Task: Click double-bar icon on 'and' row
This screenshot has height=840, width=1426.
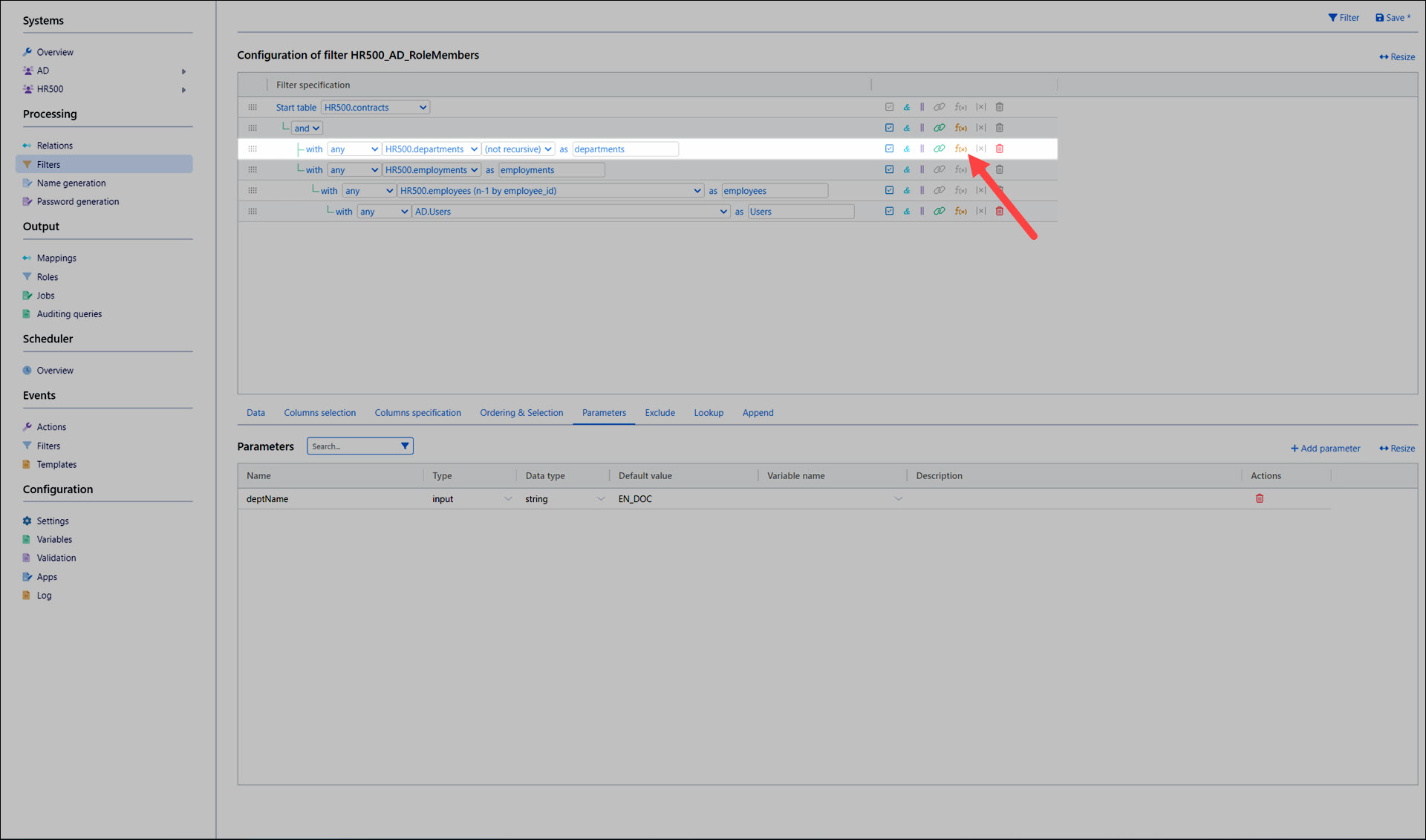Action: 922,128
